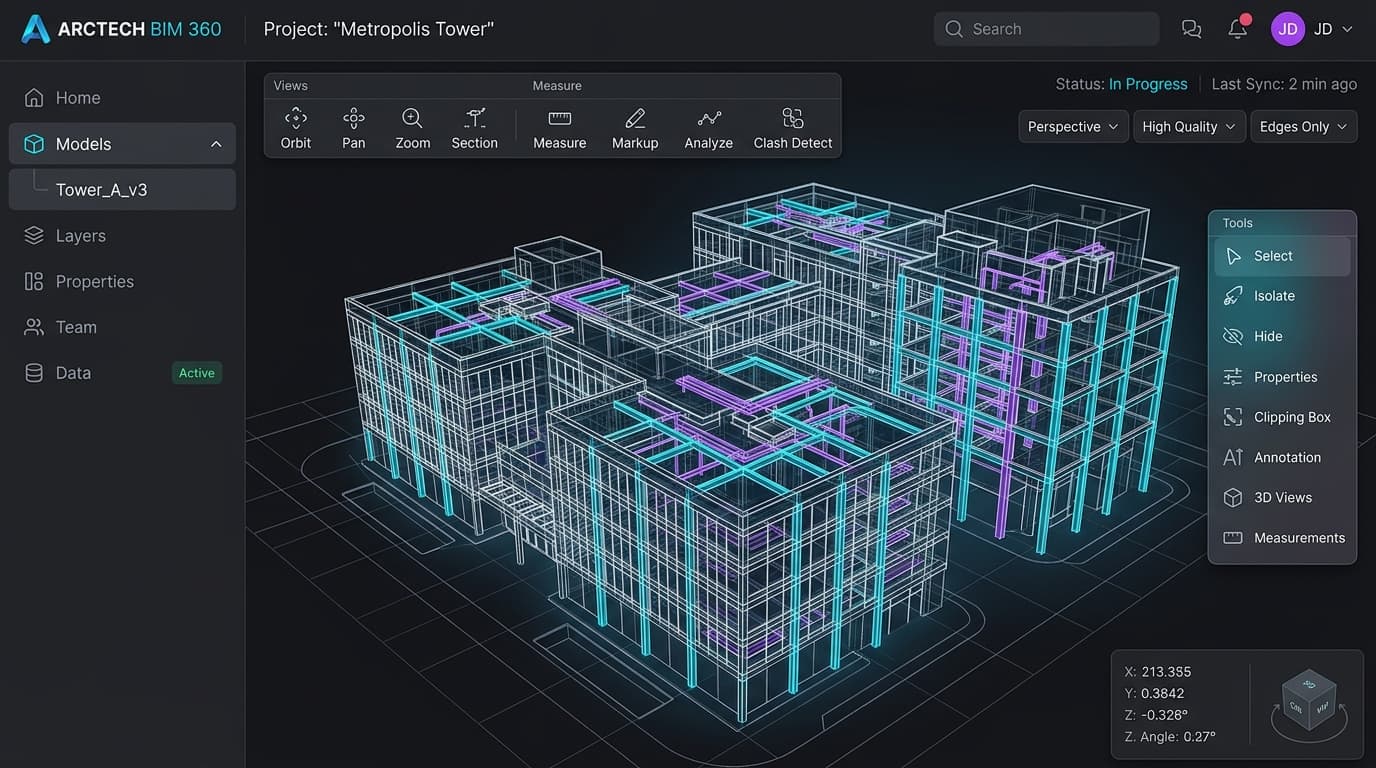This screenshot has height=768, width=1376.
Task: Click the In Progress status text
Action: tap(1148, 84)
